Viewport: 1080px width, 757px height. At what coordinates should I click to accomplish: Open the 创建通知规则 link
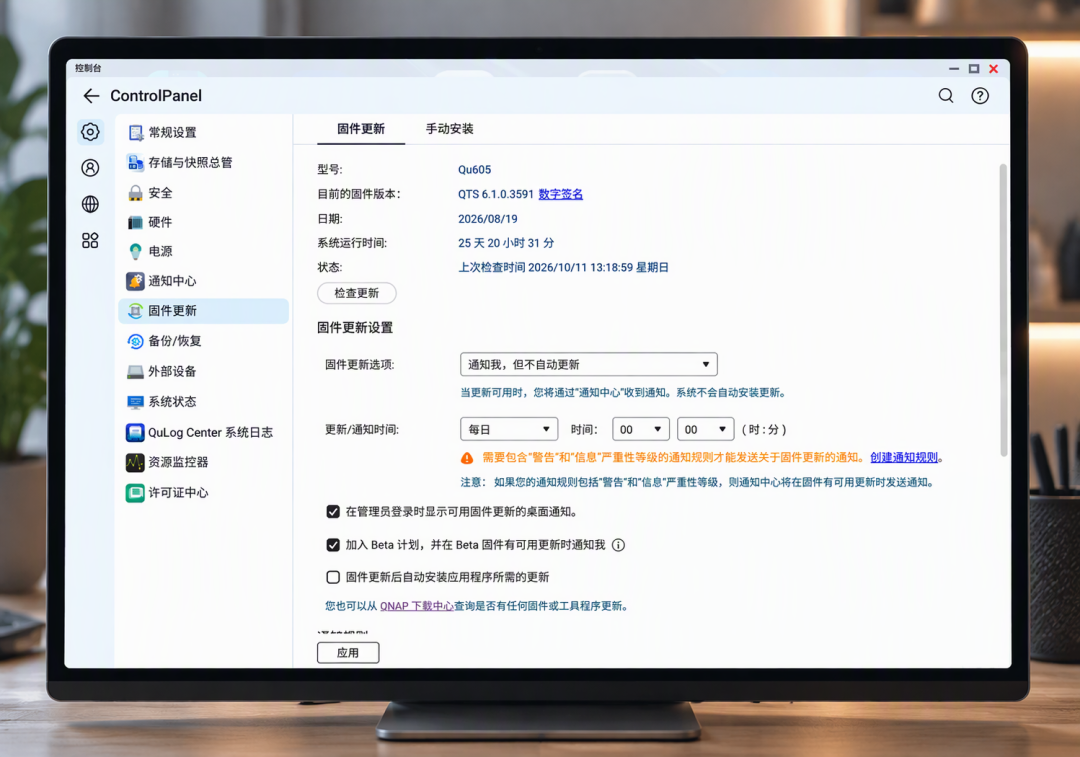904,457
